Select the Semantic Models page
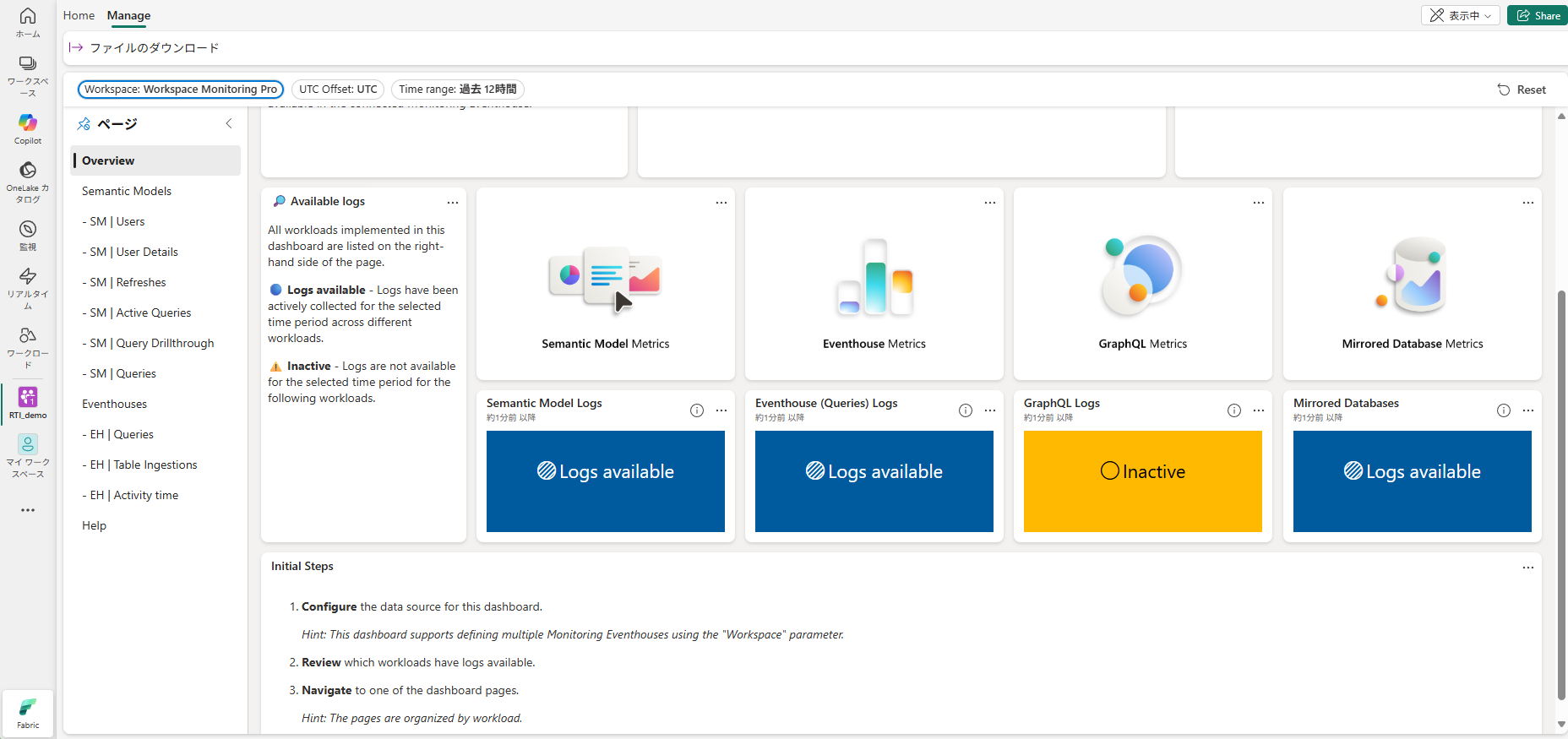 155,191
